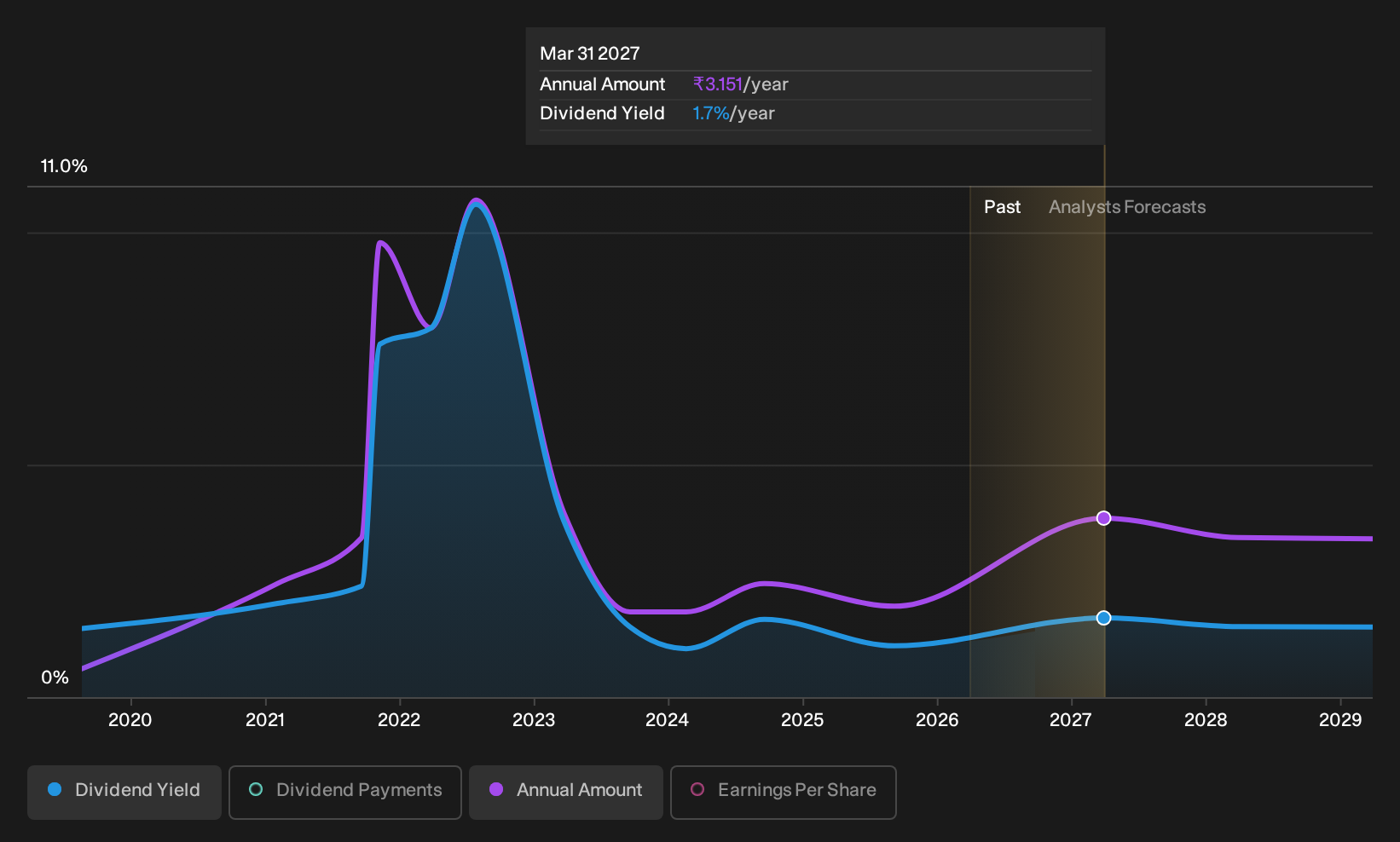Show the Earnings Per Share series
The width and height of the screenshot is (1400, 842).
[784, 792]
